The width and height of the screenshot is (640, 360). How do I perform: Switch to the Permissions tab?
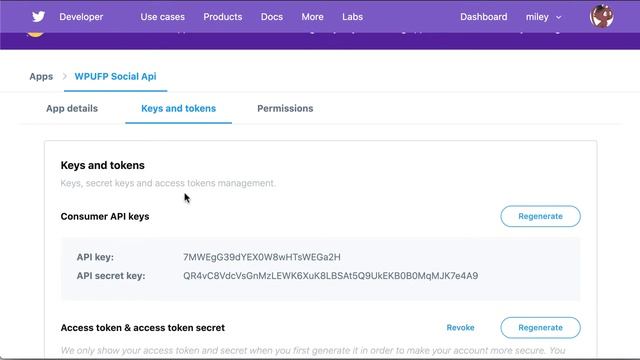click(285, 109)
